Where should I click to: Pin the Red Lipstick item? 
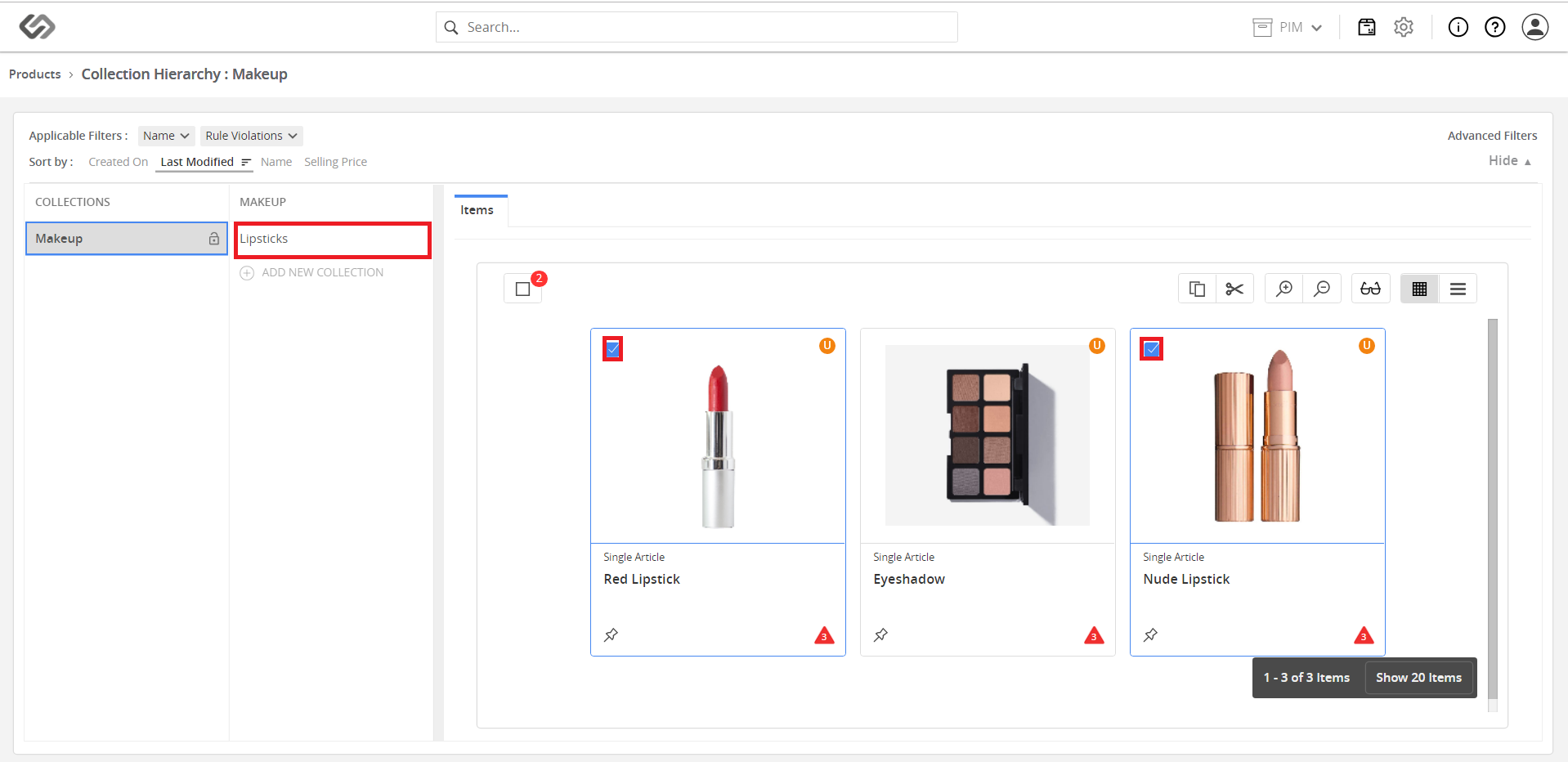point(611,634)
